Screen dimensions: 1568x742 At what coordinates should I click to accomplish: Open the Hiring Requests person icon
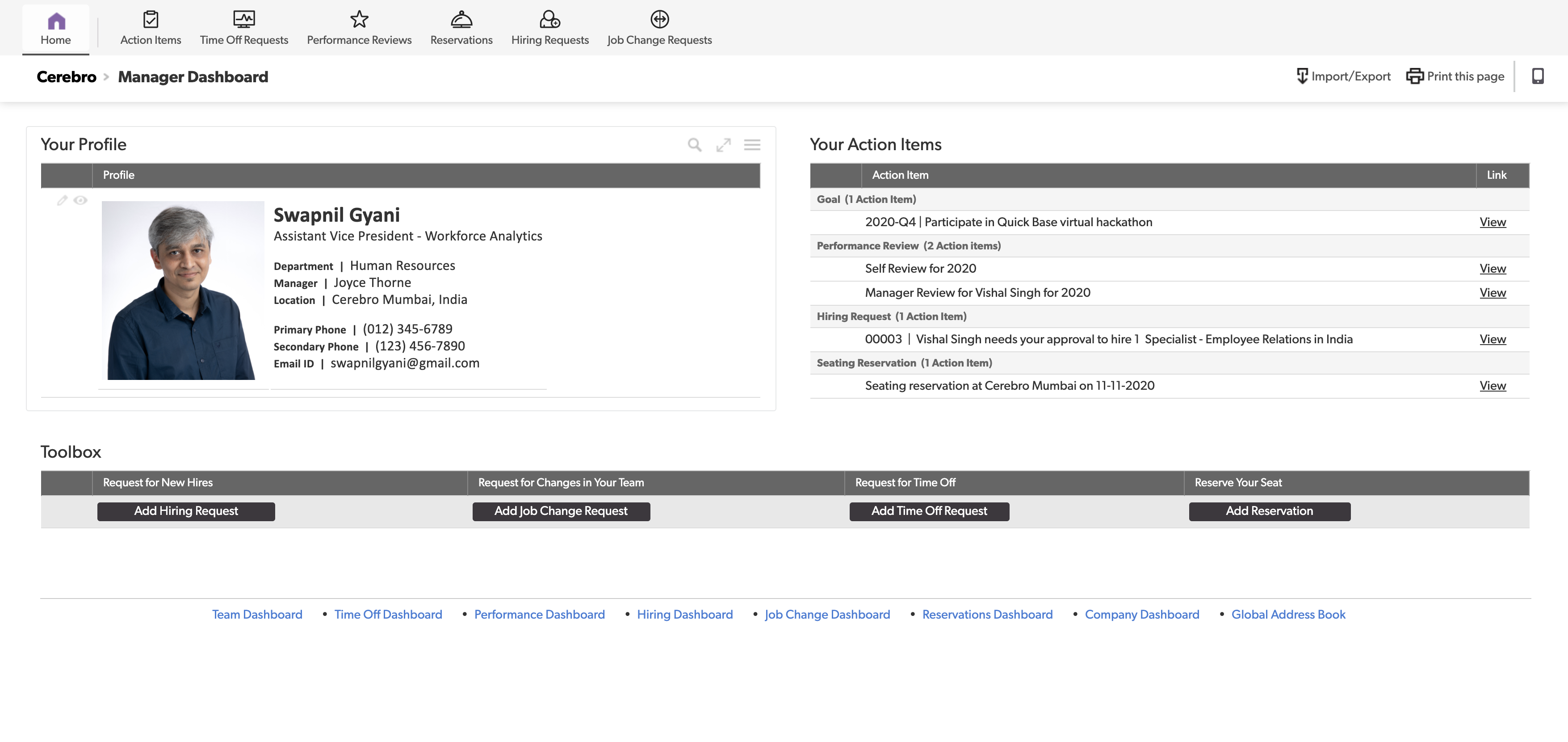tap(549, 20)
